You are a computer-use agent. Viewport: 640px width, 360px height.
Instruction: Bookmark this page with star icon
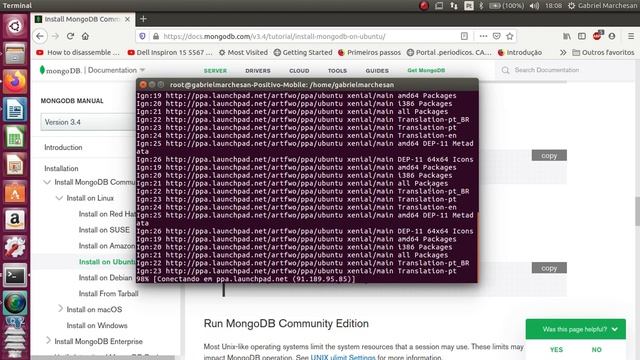tap(510, 36)
